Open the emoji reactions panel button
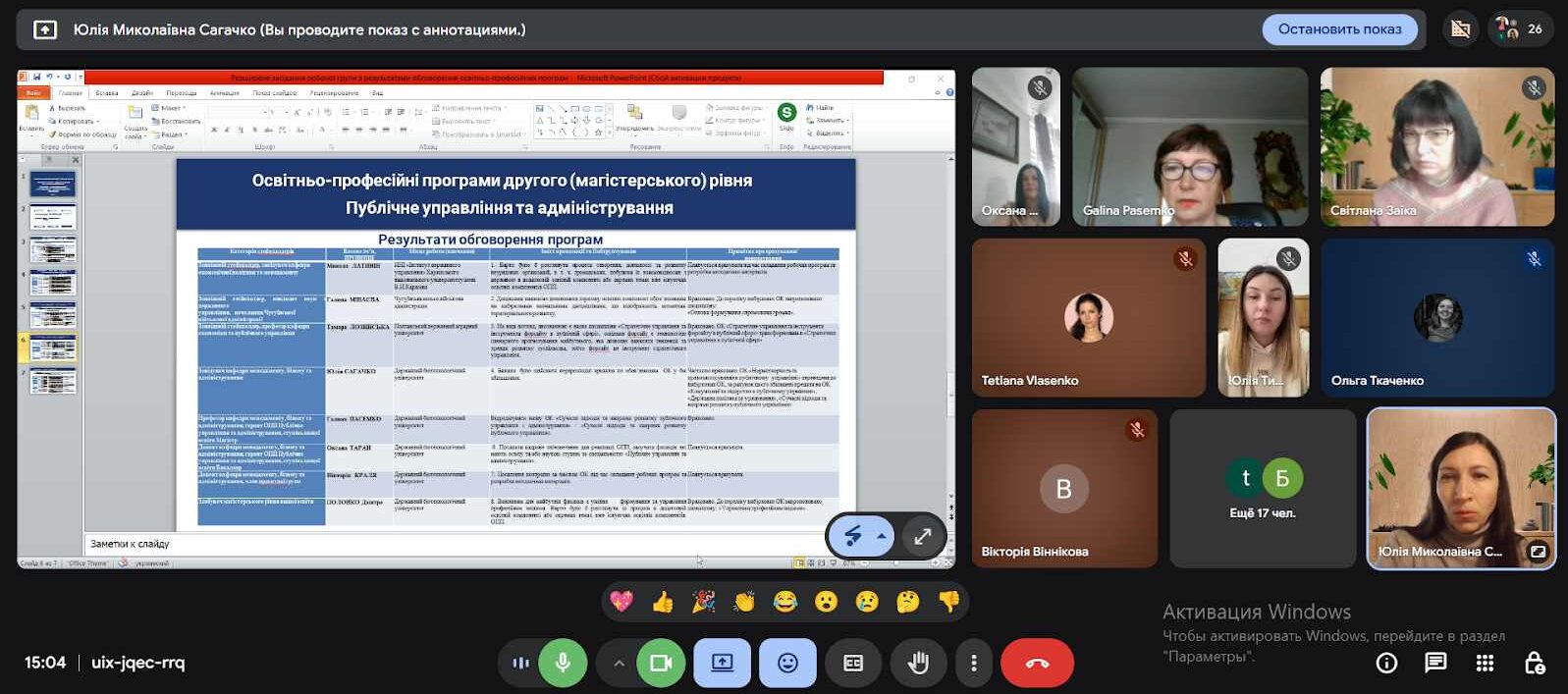Viewport: 1568px width, 694px height. click(x=787, y=664)
